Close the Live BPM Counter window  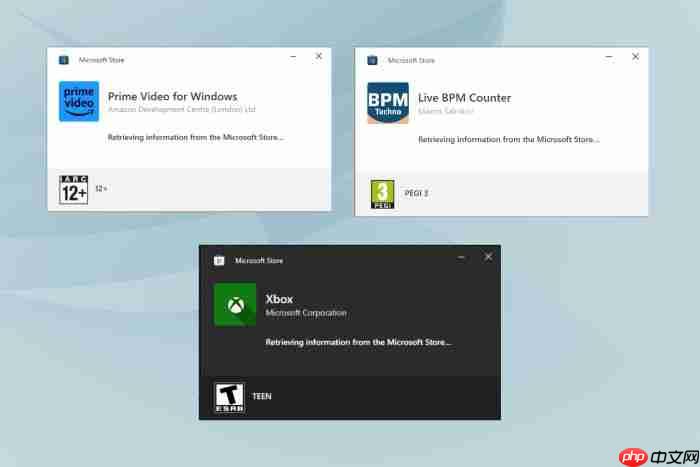635,57
